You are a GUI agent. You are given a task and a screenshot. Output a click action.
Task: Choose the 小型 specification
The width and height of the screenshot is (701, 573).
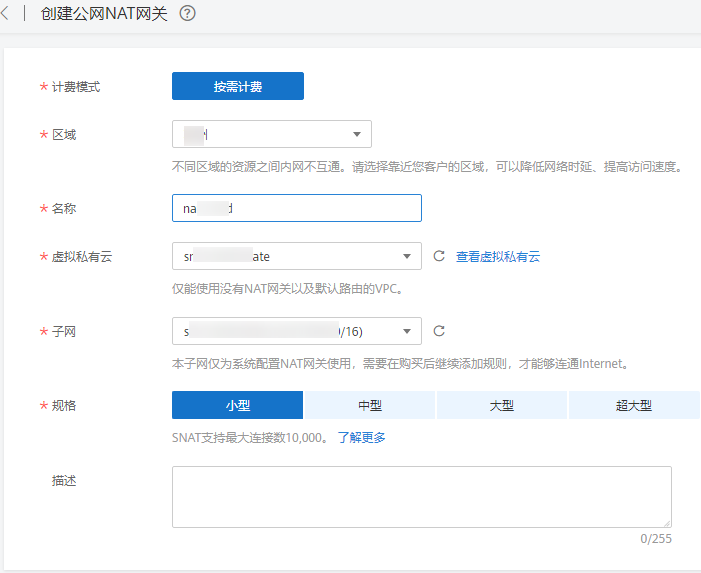(x=237, y=405)
